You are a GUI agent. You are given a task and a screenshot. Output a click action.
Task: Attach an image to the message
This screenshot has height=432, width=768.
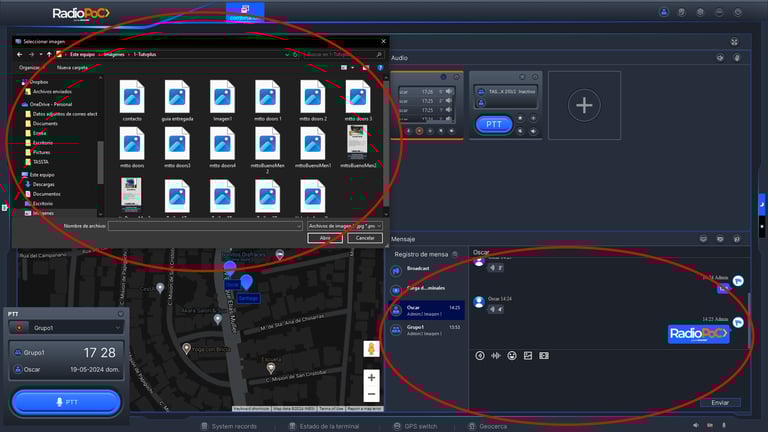point(528,356)
